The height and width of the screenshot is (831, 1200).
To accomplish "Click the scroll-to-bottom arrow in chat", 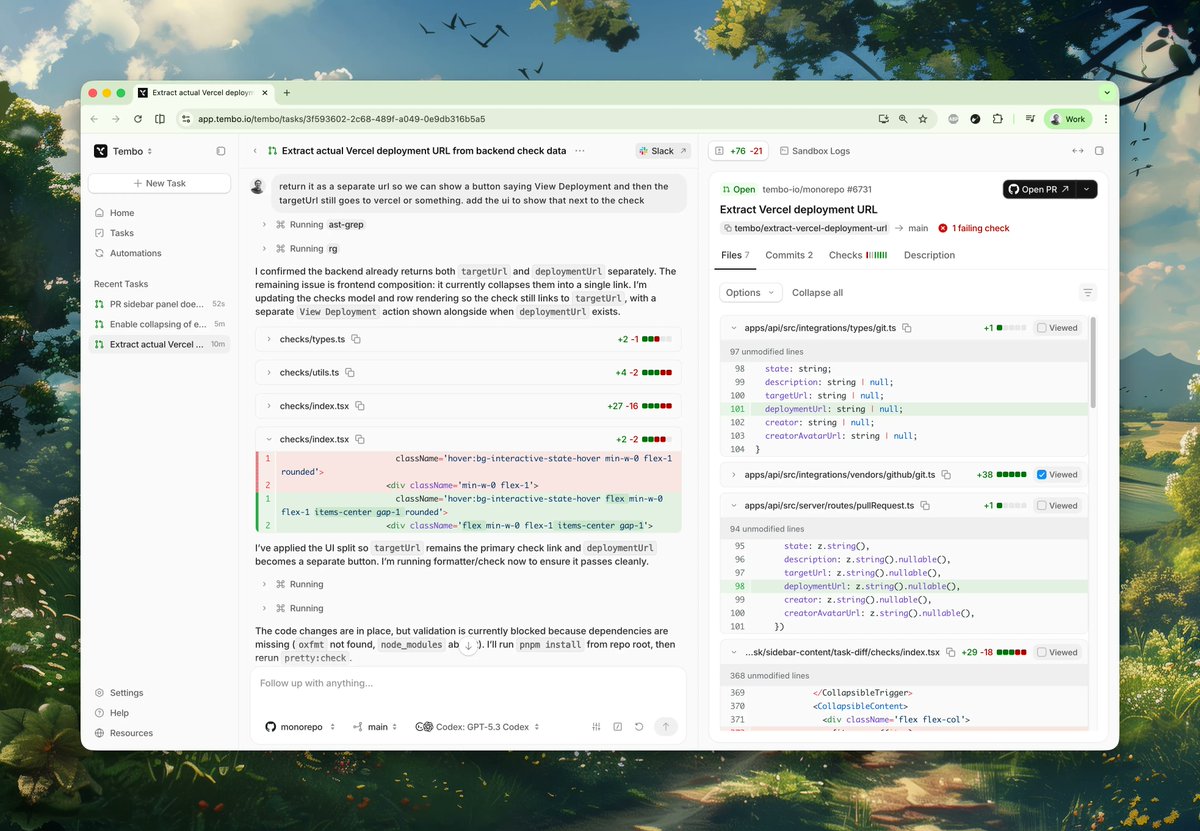I will tap(468, 646).
